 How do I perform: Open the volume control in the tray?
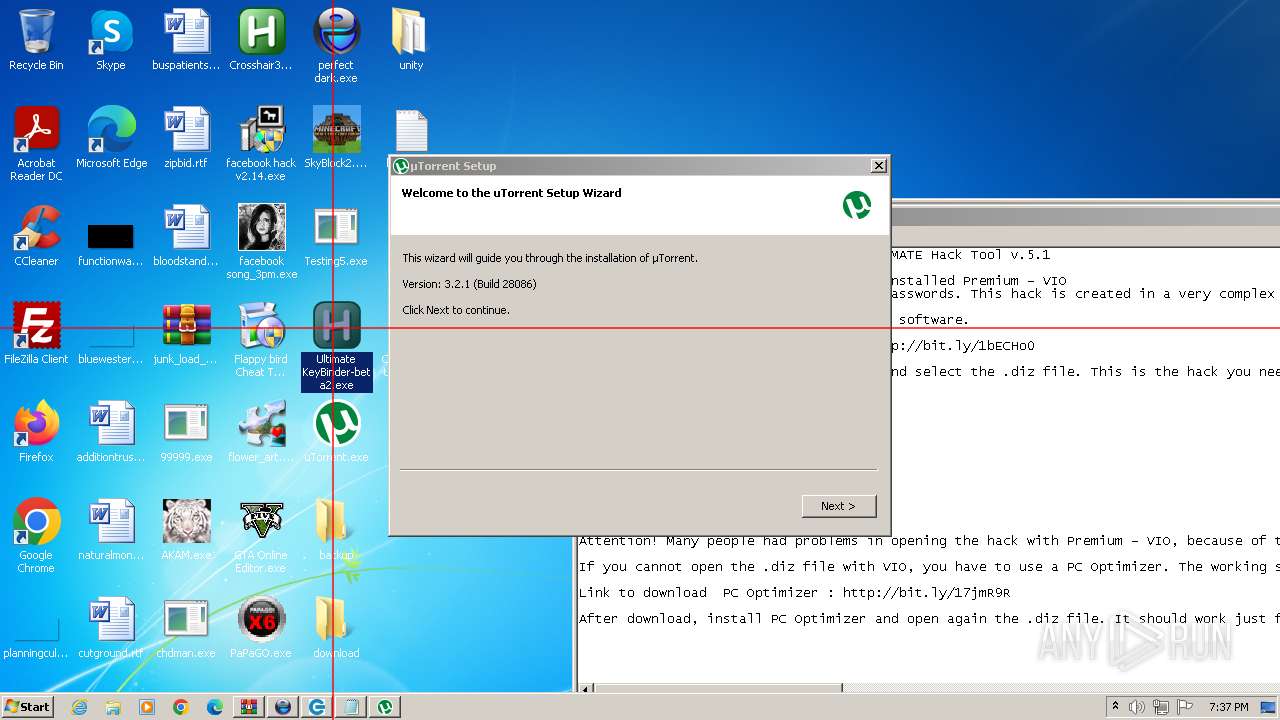[x=1136, y=707]
